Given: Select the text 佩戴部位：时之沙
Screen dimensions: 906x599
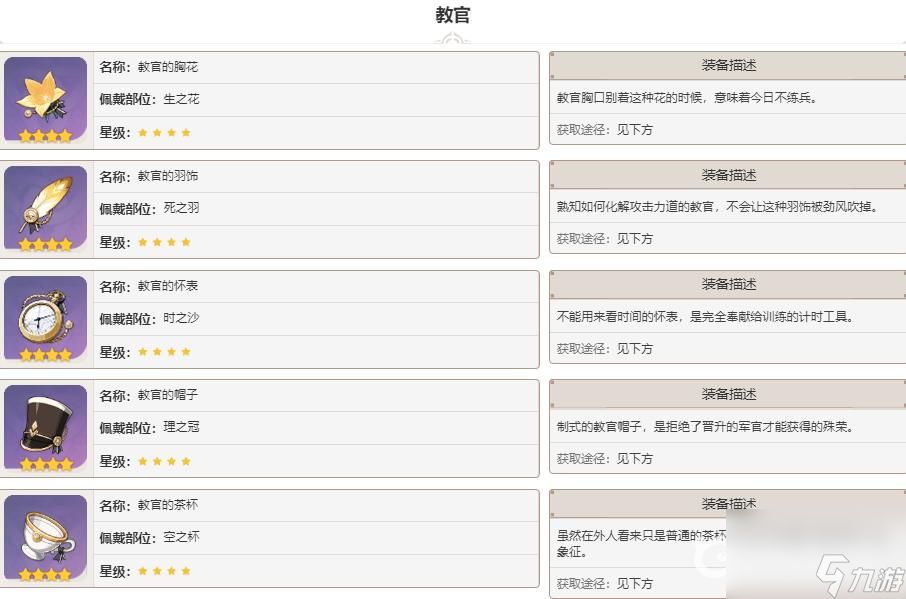Looking at the screenshot, I should pyautogui.click(x=149, y=318).
